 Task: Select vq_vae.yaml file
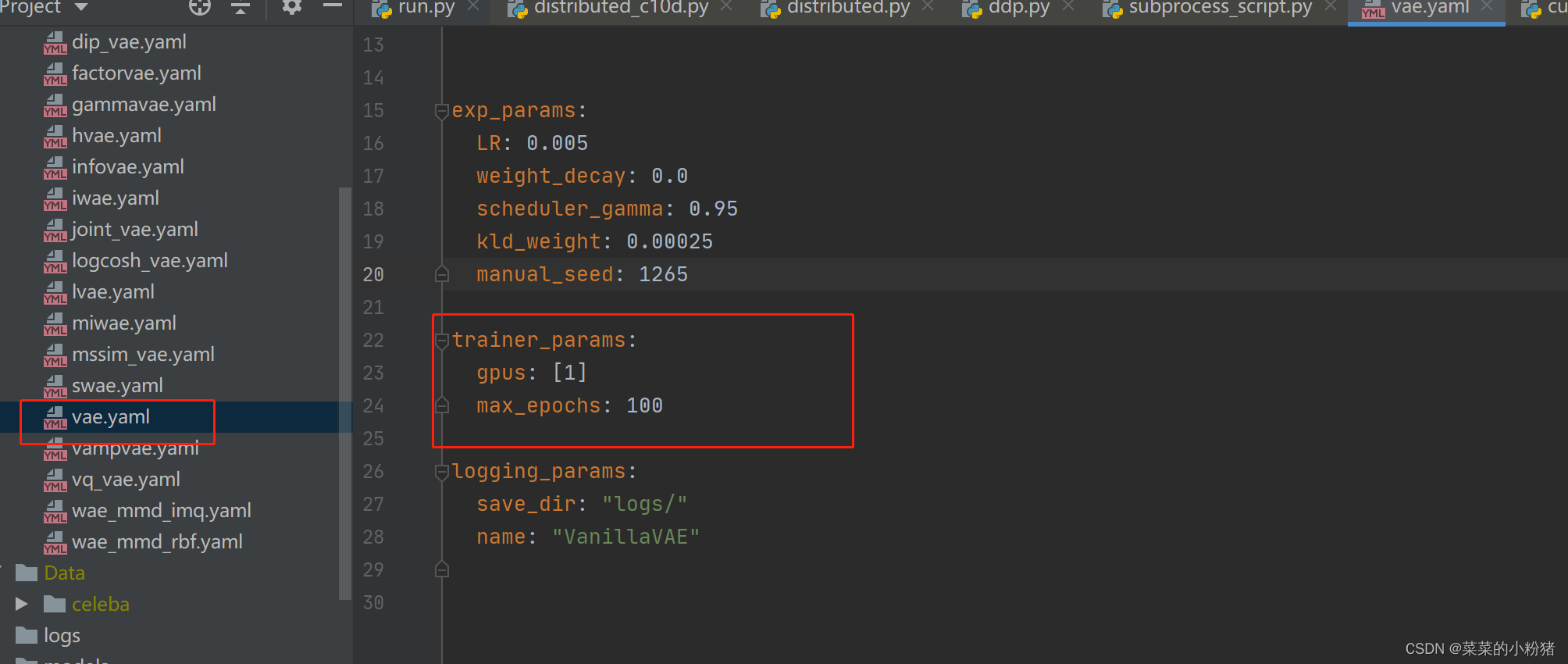click(x=126, y=480)
